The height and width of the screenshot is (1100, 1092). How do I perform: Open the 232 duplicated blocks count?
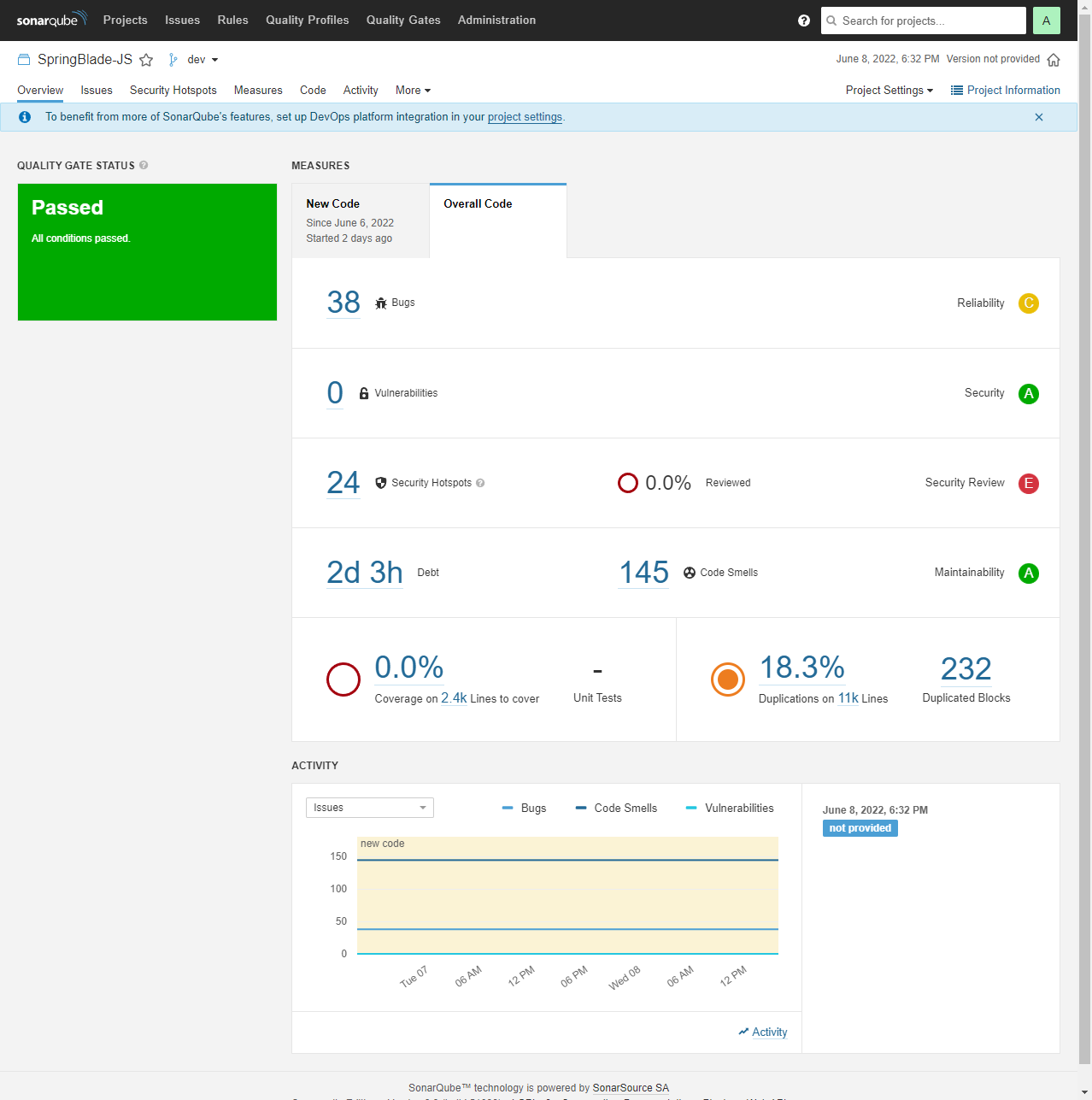(966, 669)
